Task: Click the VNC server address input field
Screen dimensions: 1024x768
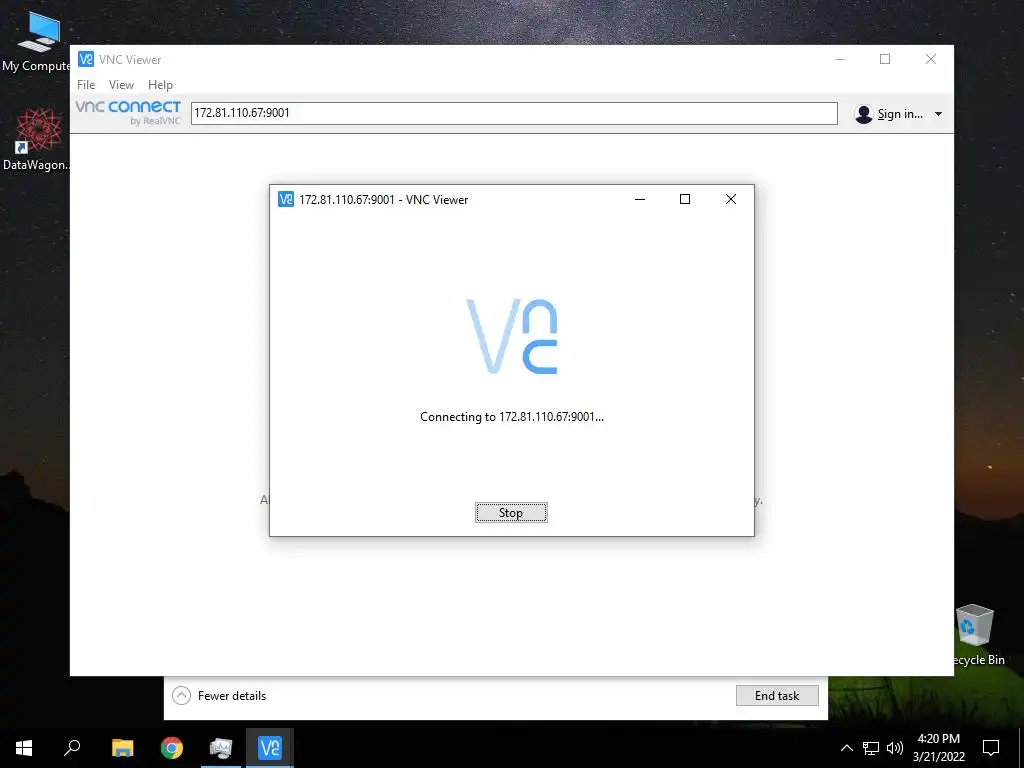Action: pyautogui.click(x=514, y=113)
